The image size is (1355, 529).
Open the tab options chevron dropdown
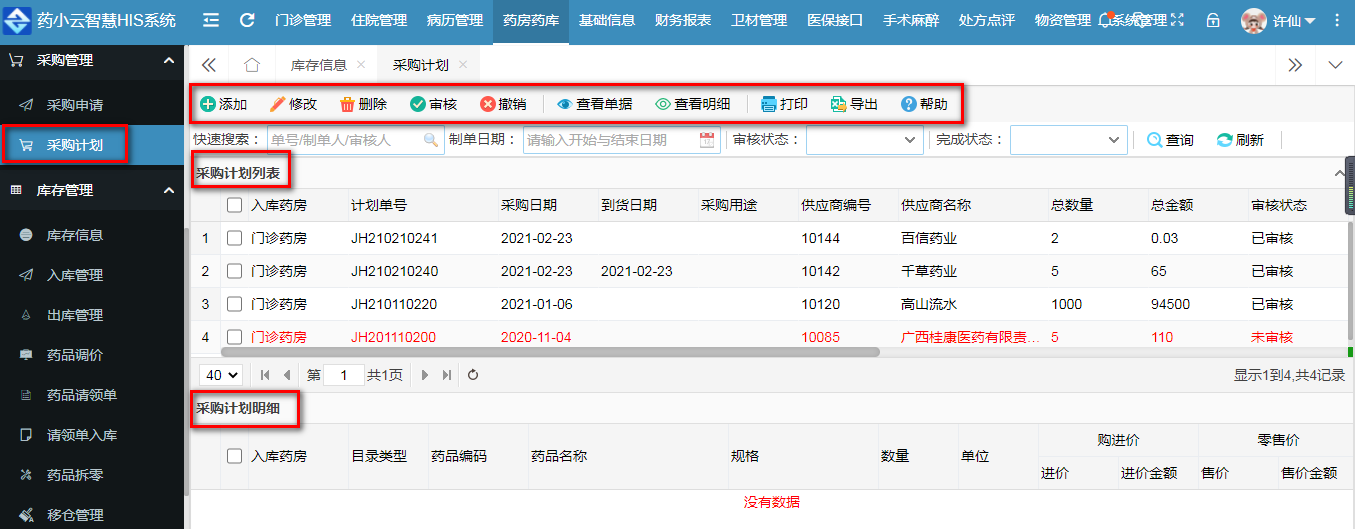pos(1336,65)
